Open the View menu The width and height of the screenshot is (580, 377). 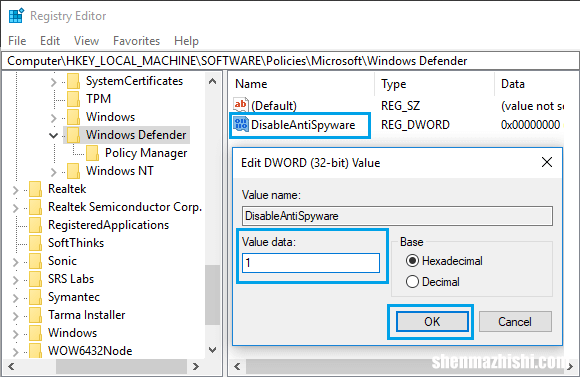click(x=86, y=41)
